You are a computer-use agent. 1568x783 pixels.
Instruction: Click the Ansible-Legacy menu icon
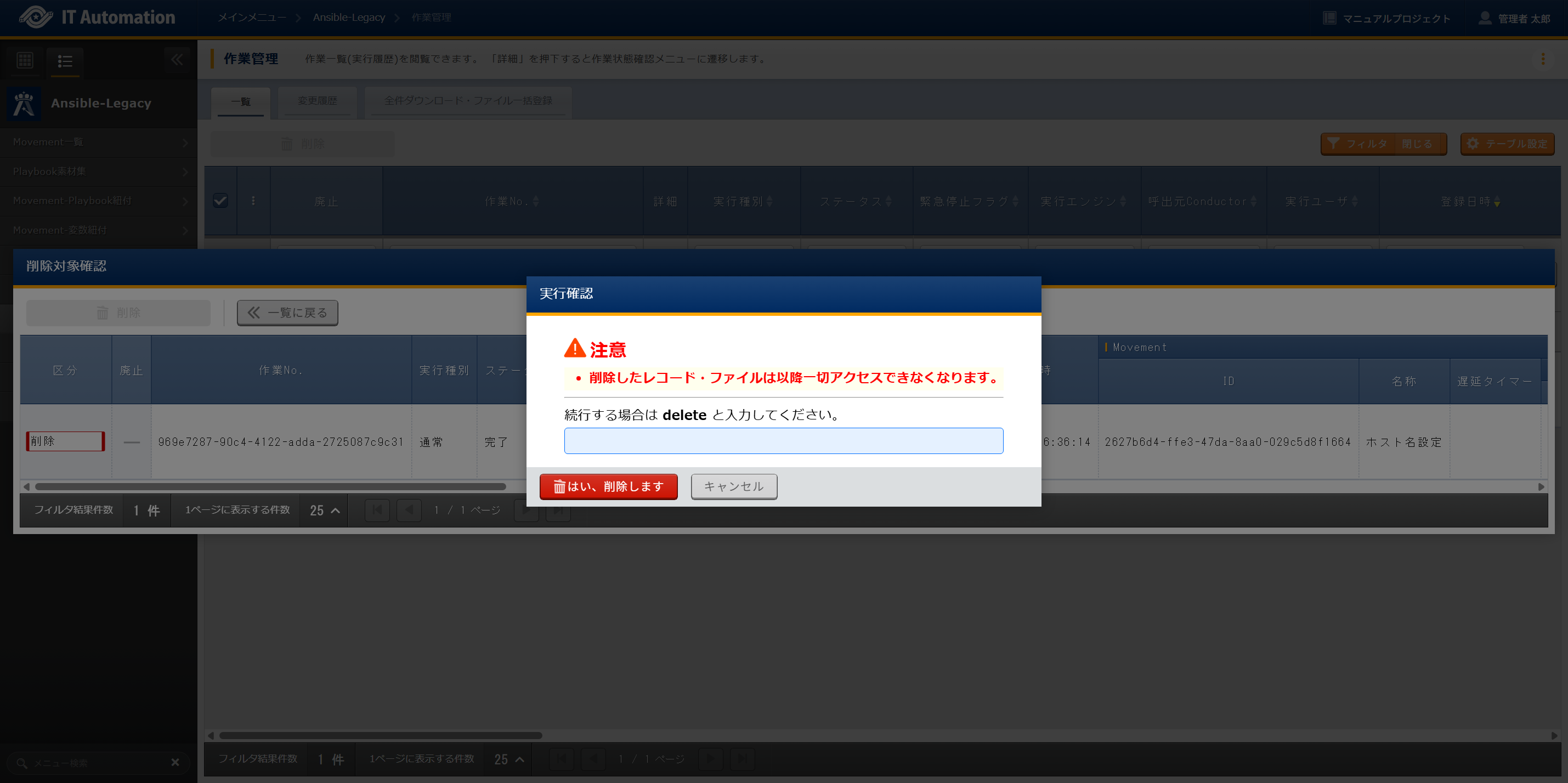(x=24, y=104)
